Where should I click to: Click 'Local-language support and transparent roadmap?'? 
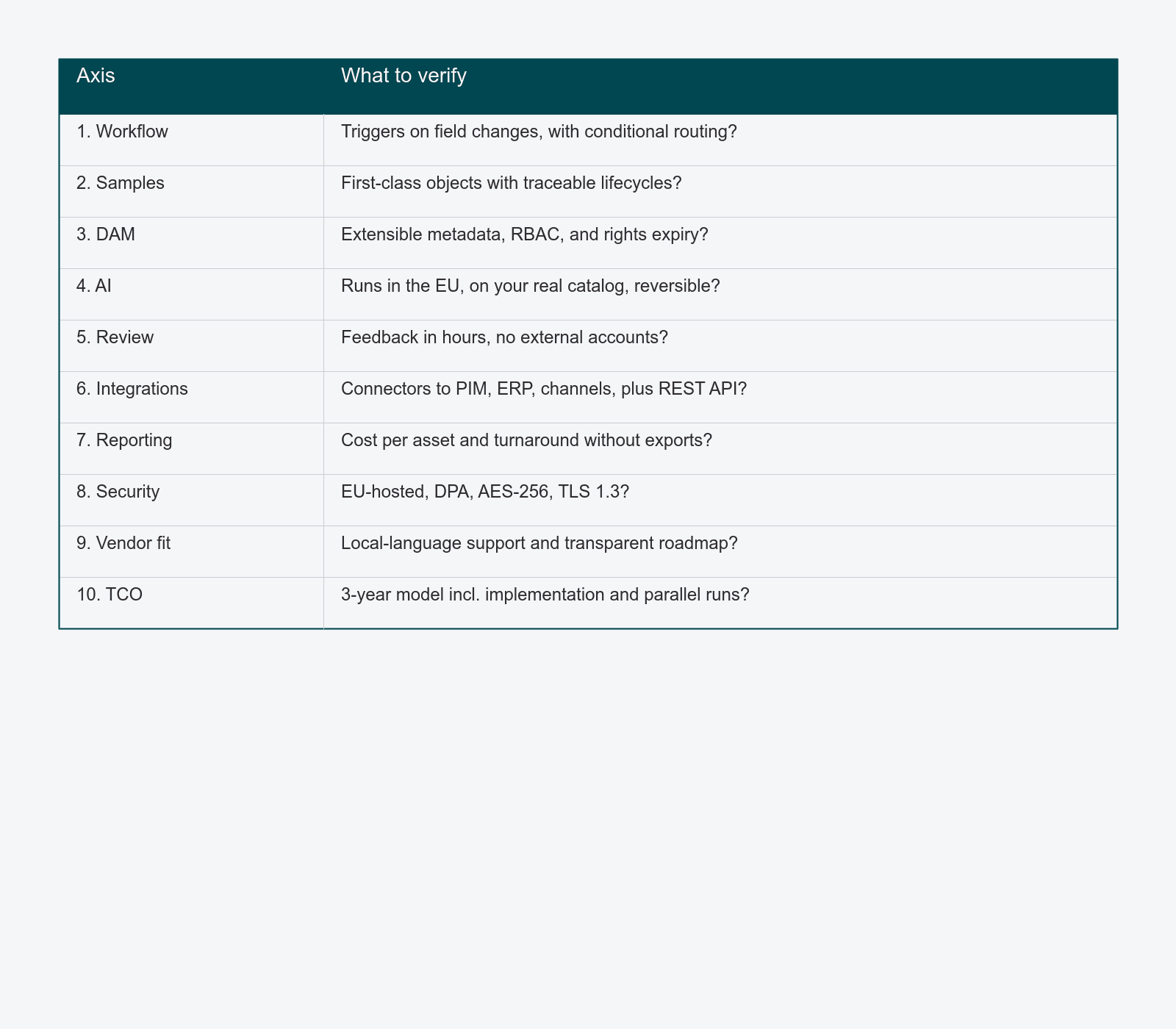pos(539,543)
